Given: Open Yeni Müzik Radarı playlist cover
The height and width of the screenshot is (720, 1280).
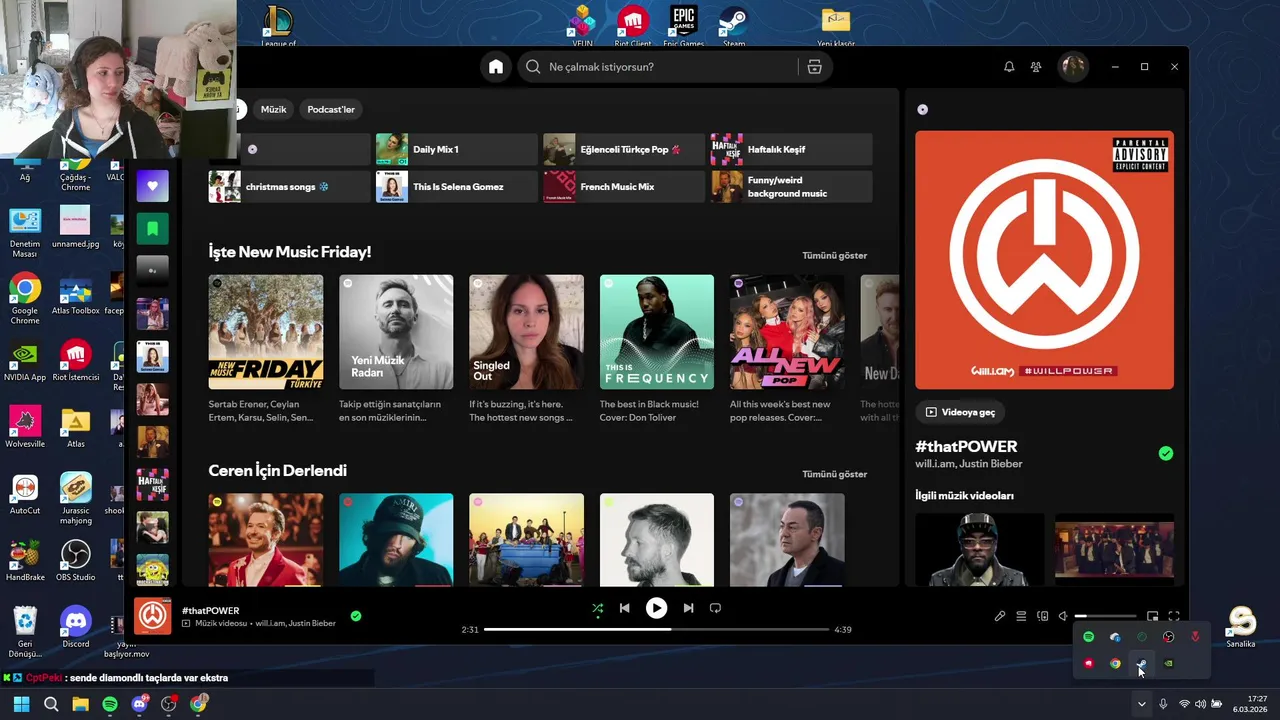Looking at the screenshot, I should coord(396,332).
